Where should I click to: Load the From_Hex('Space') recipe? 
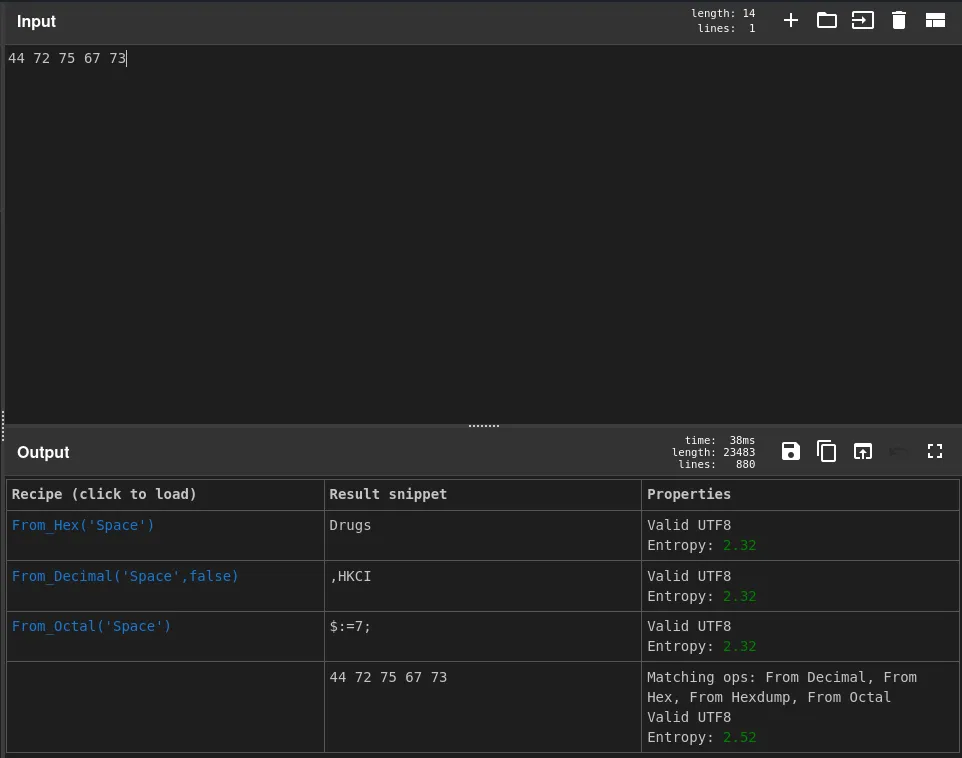[x=83, y=525]
